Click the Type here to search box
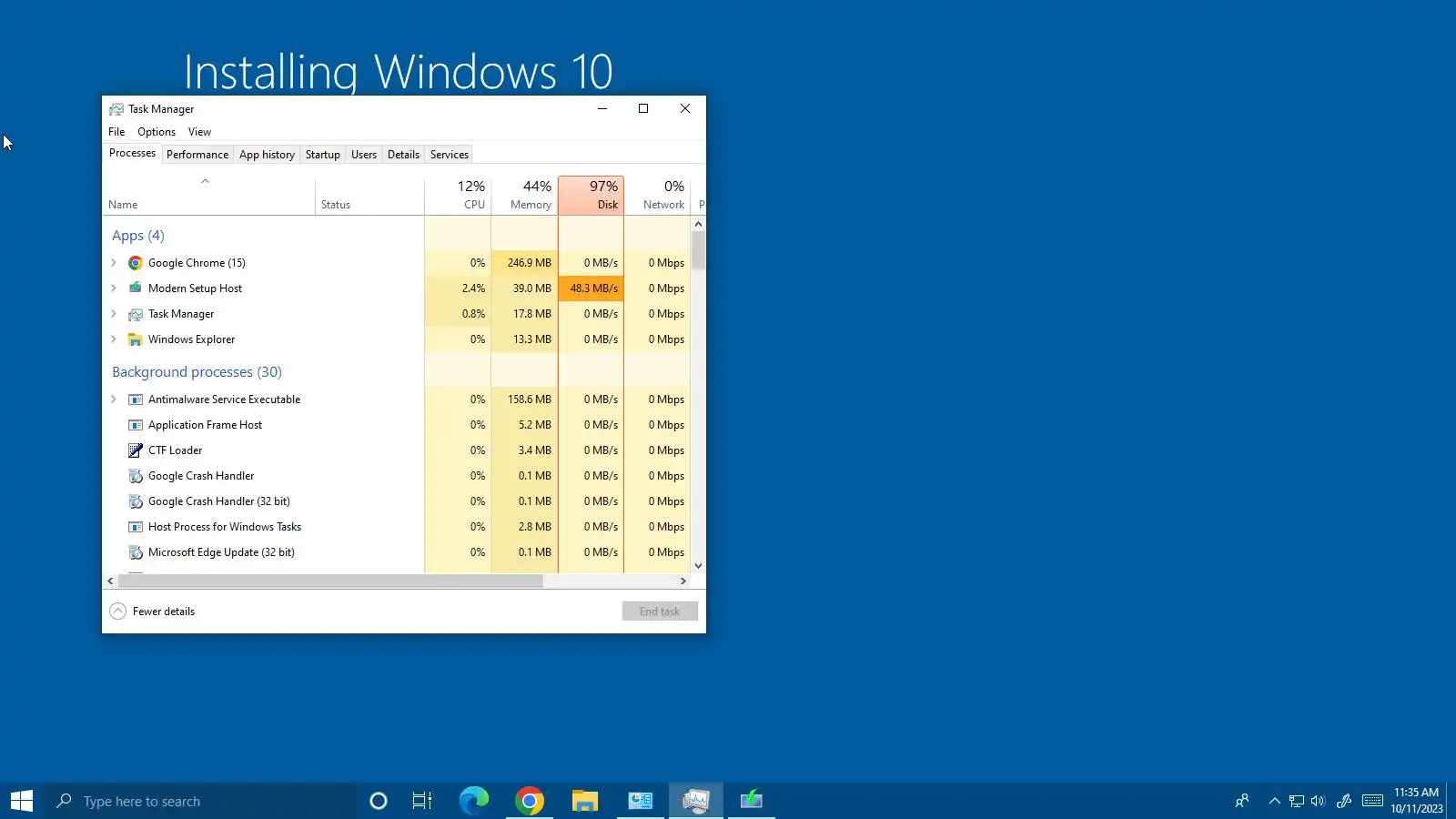The image size is (1456, 819). click(x=200, y=801)
